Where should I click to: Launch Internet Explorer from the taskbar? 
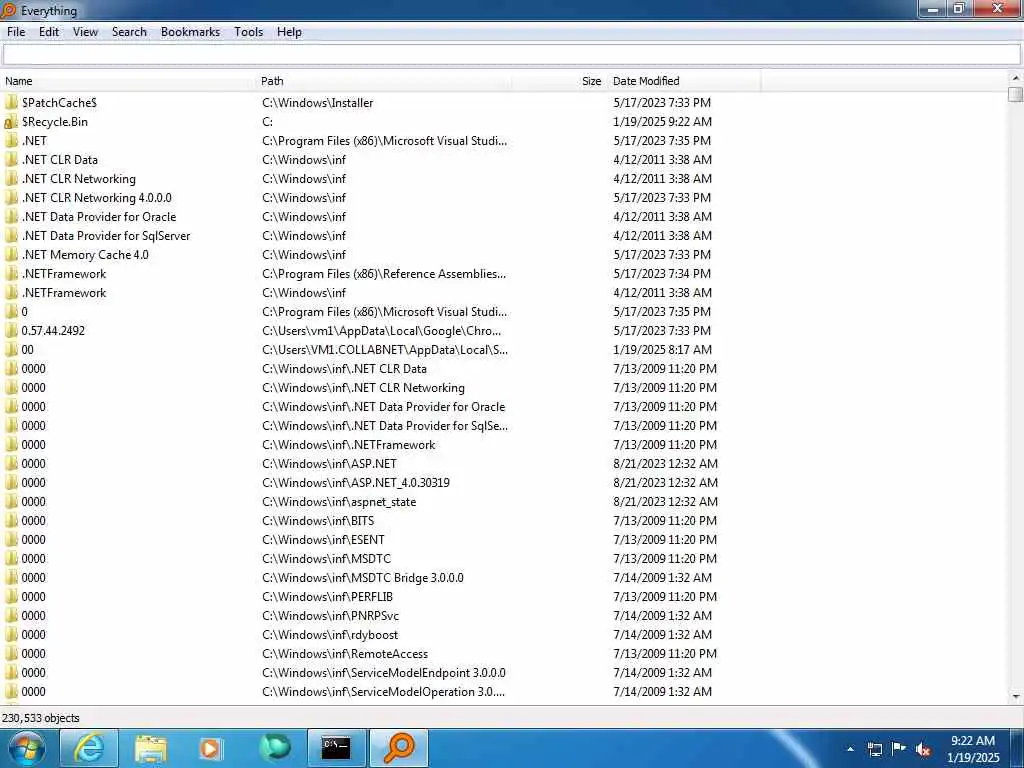coord(89,748)
